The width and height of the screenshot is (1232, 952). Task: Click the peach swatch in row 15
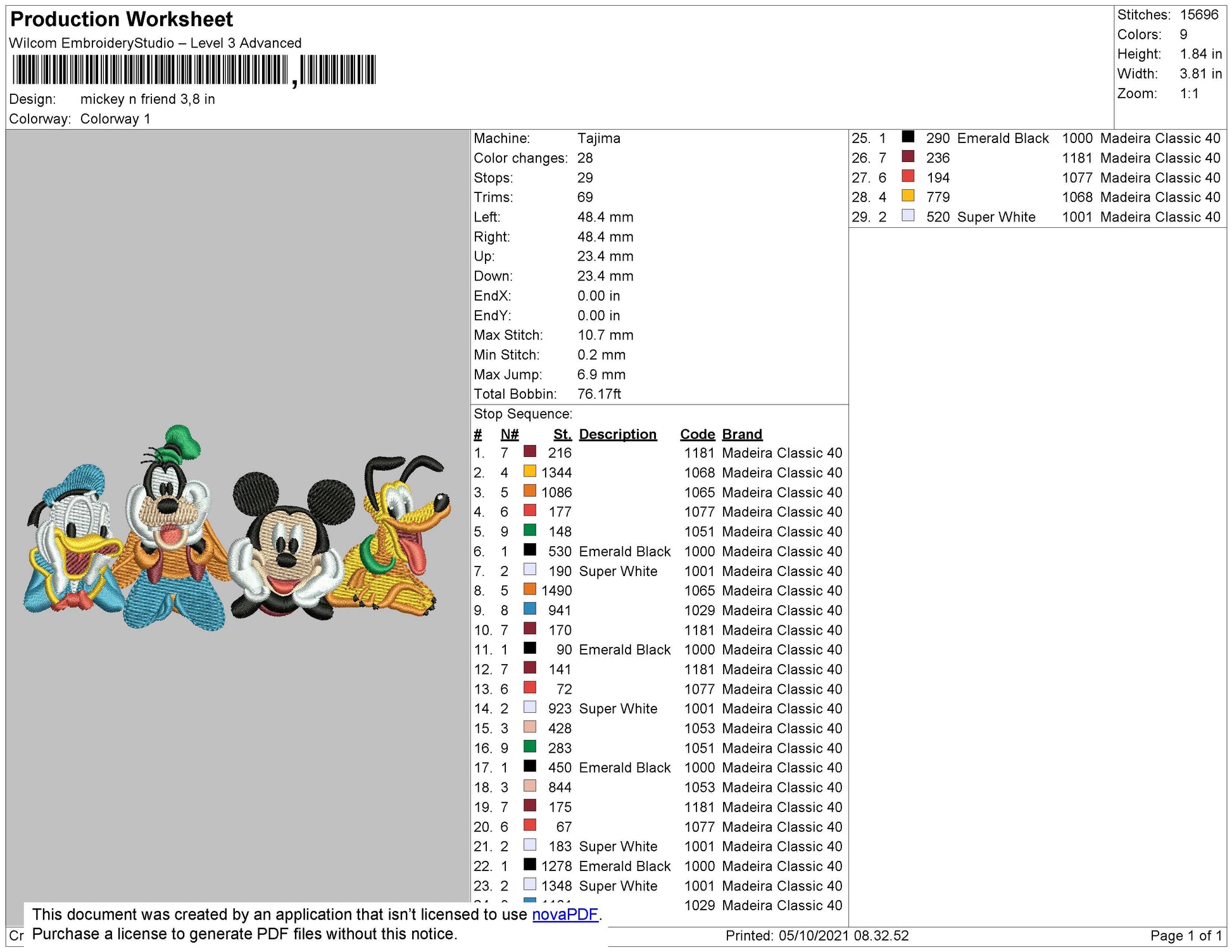tap(530, 727)
